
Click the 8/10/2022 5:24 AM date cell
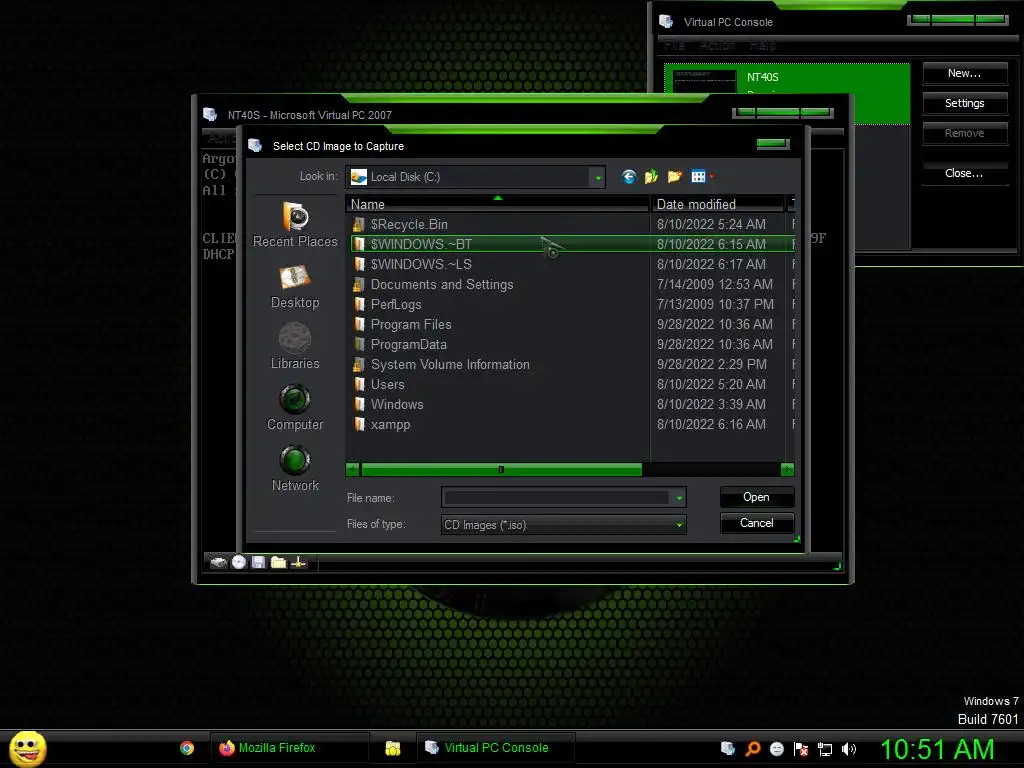pyautogui.click(x=711, y=225)
